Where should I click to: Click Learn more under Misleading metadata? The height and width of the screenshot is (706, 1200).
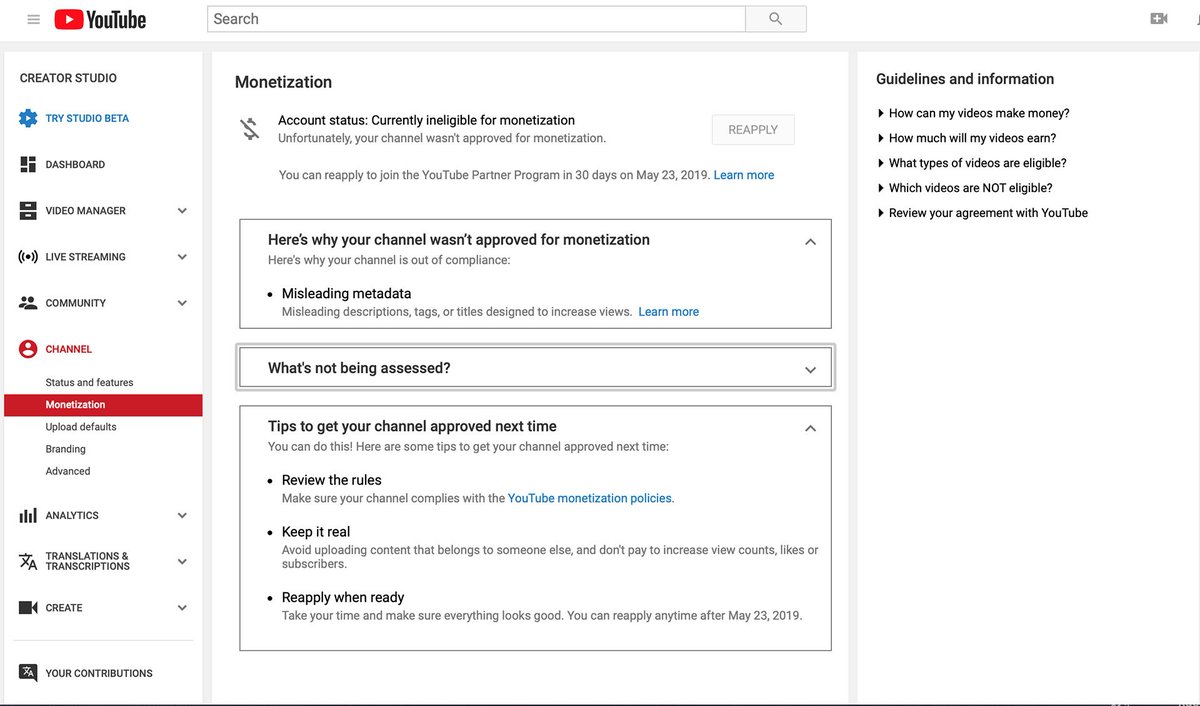coord(669,312)
